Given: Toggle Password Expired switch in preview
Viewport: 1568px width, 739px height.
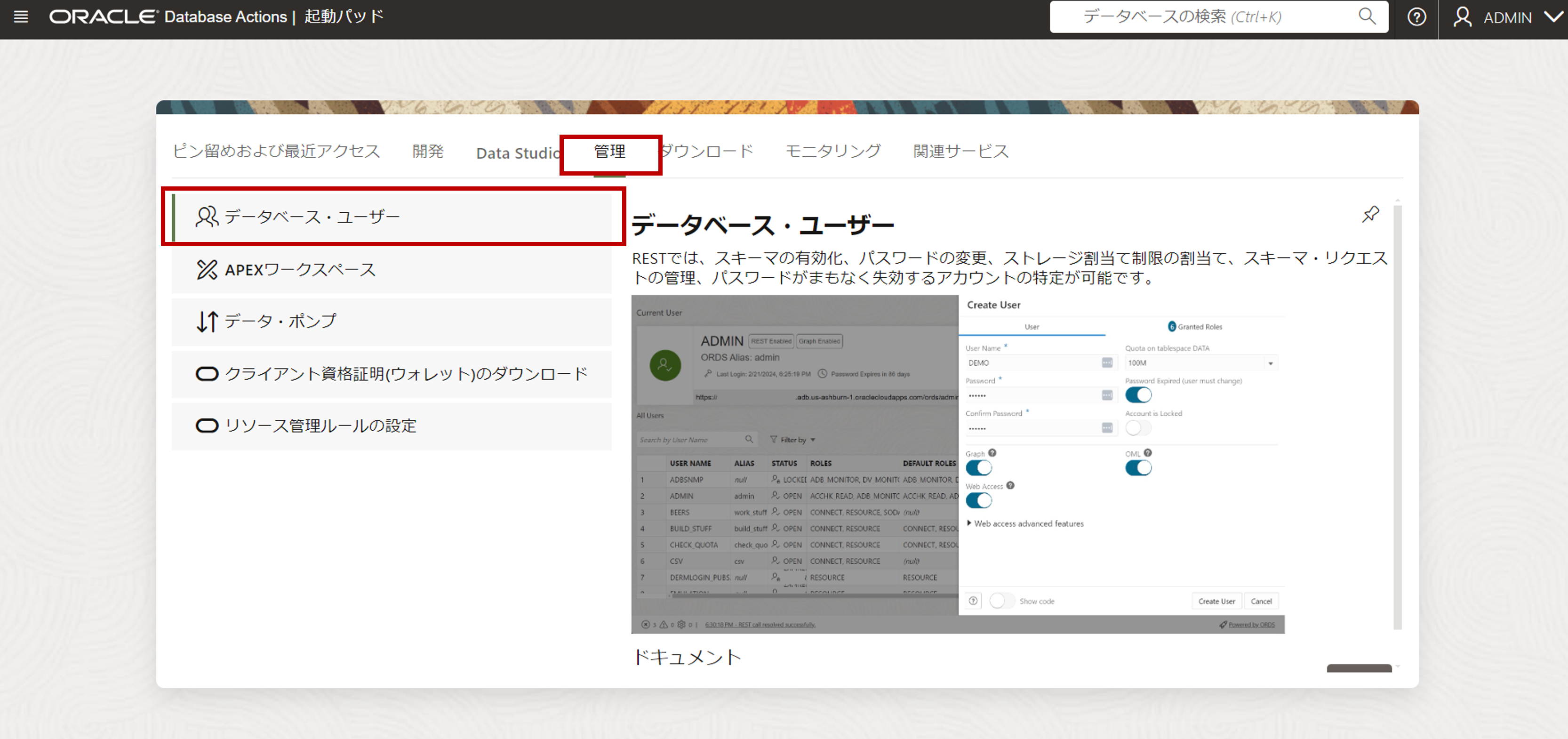Looking at the screenshot, I should pos(1138,395).
